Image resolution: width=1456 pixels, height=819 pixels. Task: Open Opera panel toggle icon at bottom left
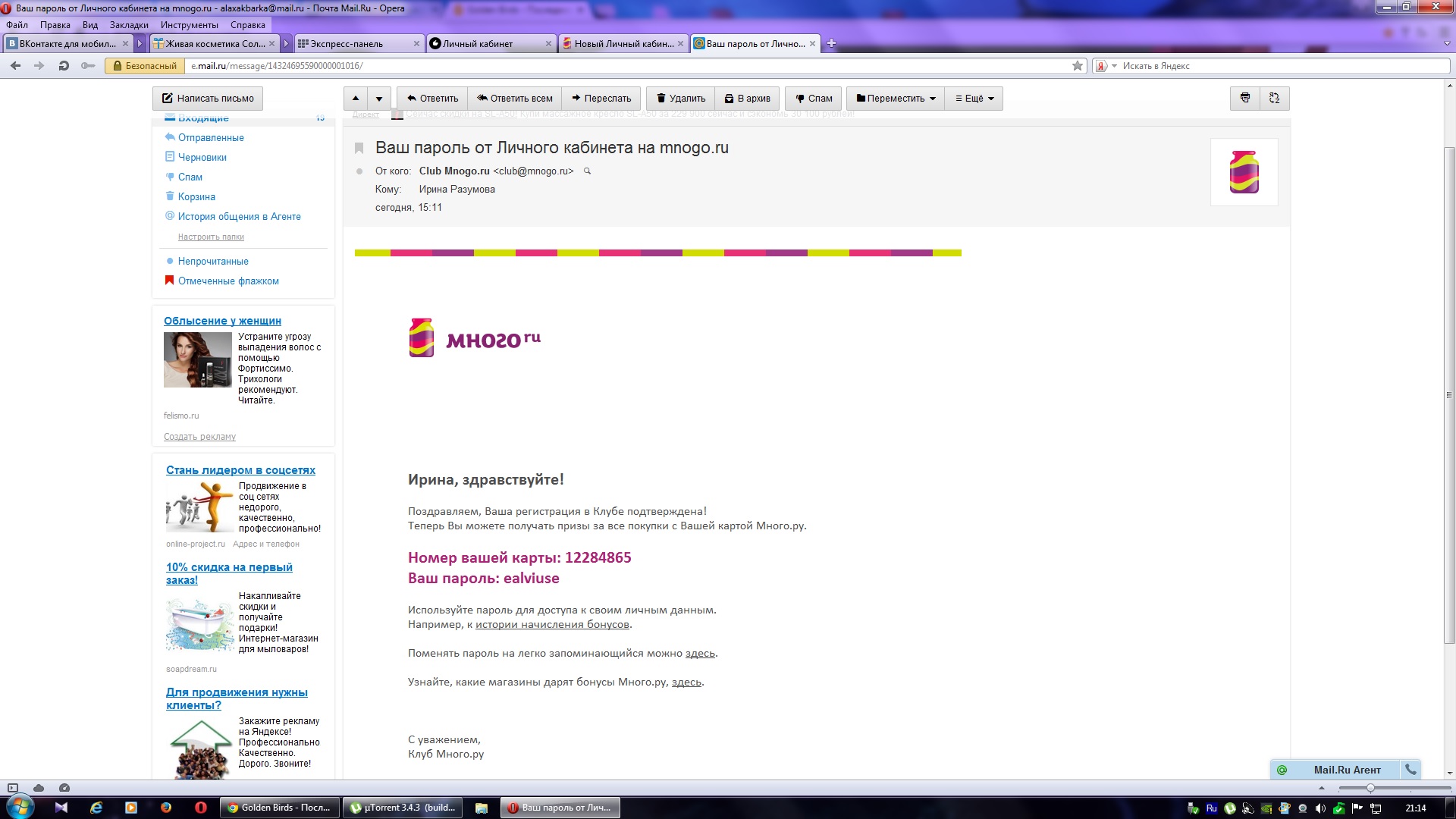(x=13, y=788)
